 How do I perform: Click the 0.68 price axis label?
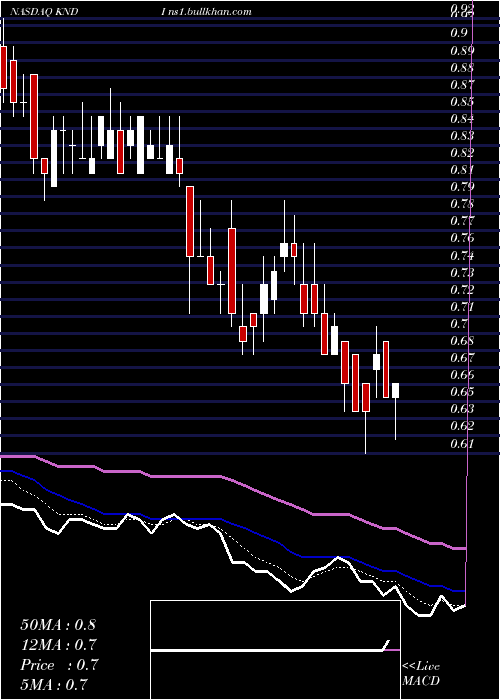(462, 341)
